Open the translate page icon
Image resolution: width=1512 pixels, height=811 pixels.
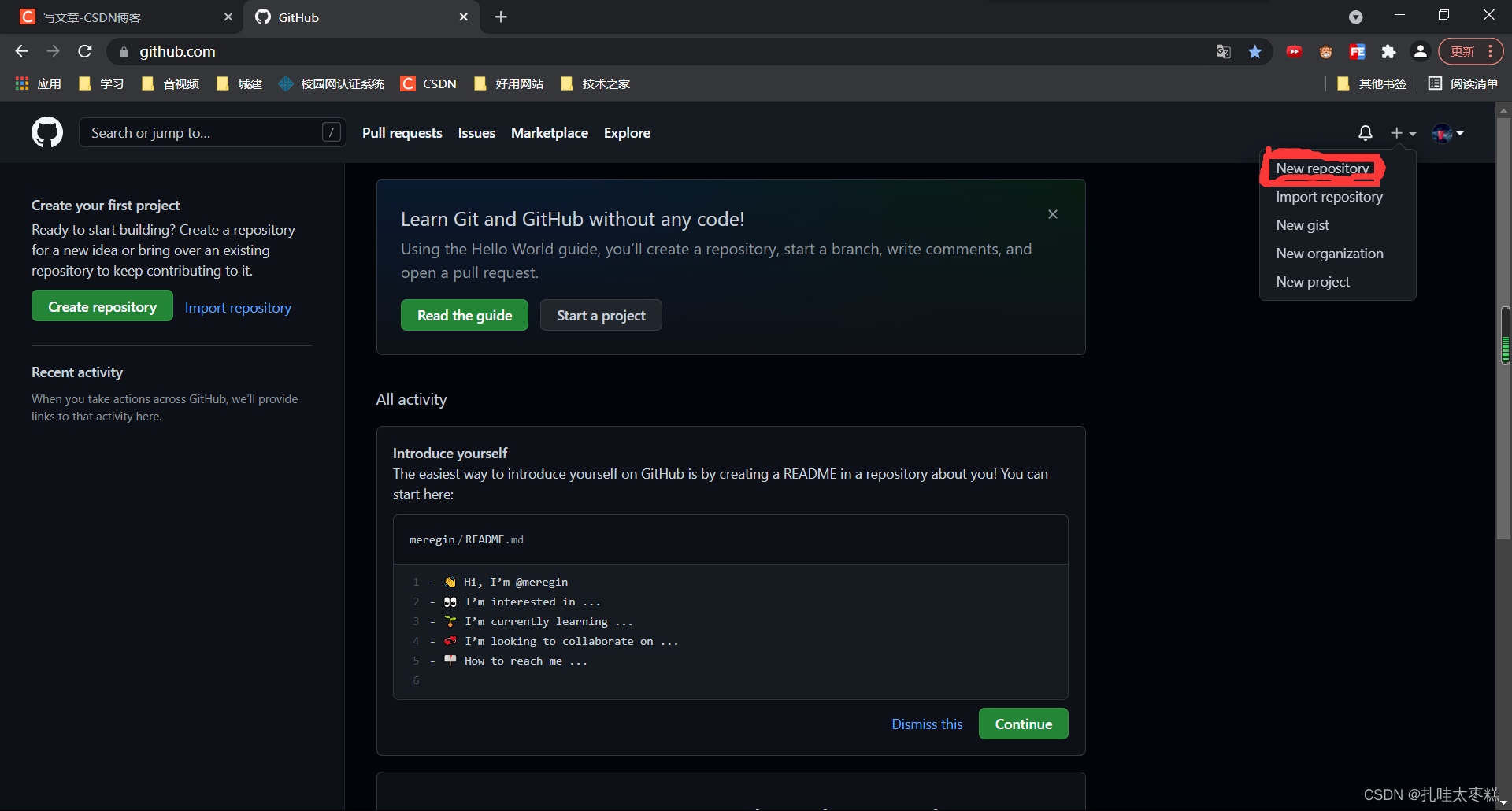click(x=1223, y=51)
